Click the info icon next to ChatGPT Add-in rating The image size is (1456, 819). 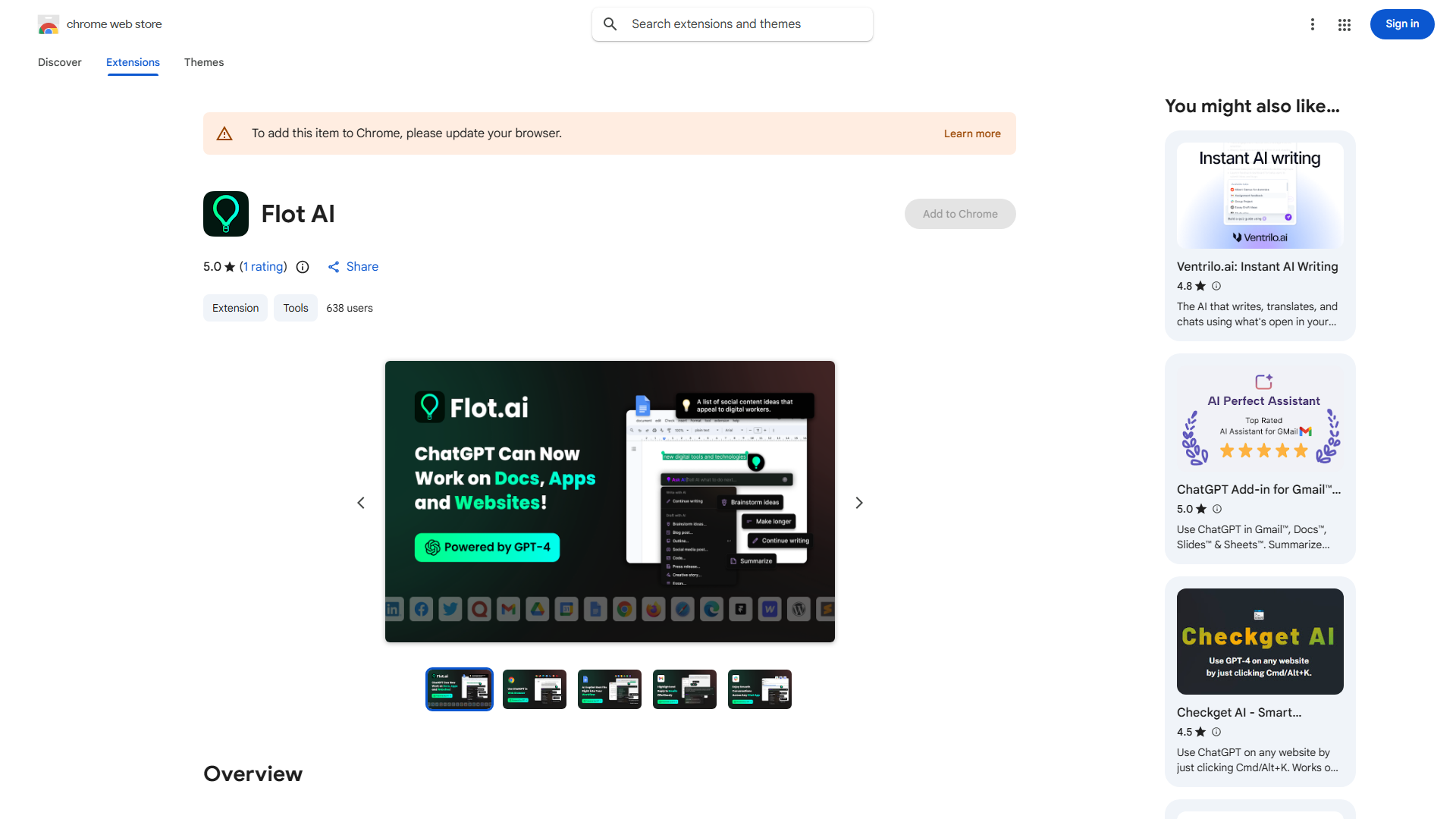tap(1216, 509)
